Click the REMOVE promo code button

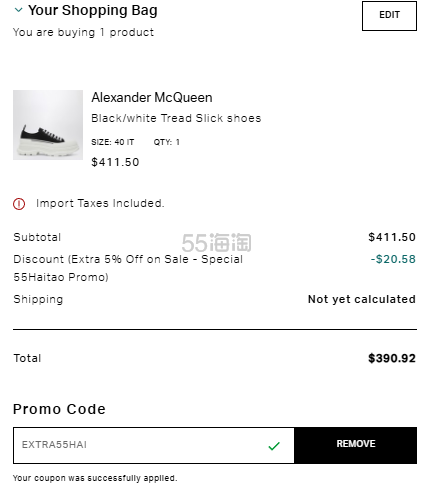(355, 445)
